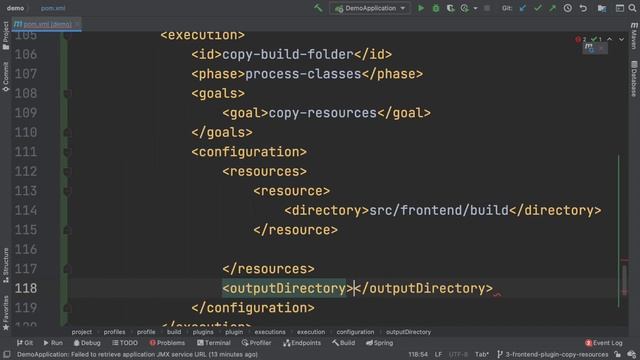This screenshot has width=640, height=360.
Task: Open the Project tool window
Action: point(5,36)
